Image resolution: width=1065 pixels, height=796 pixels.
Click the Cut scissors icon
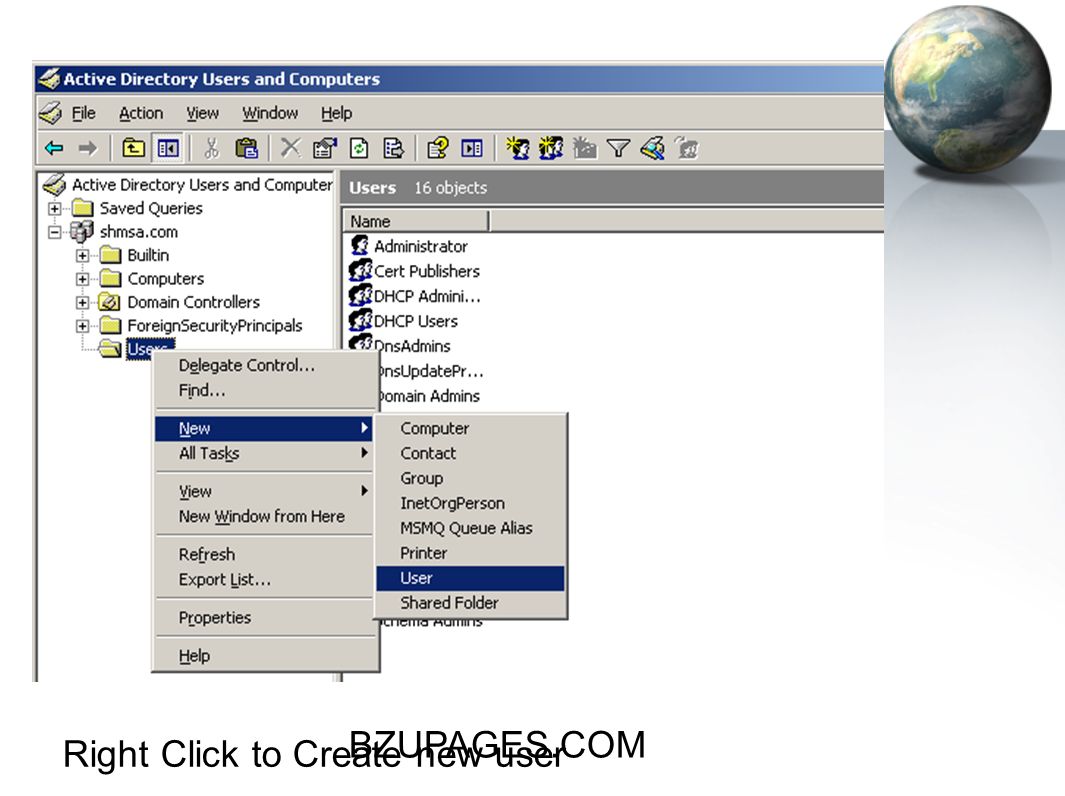211,147
